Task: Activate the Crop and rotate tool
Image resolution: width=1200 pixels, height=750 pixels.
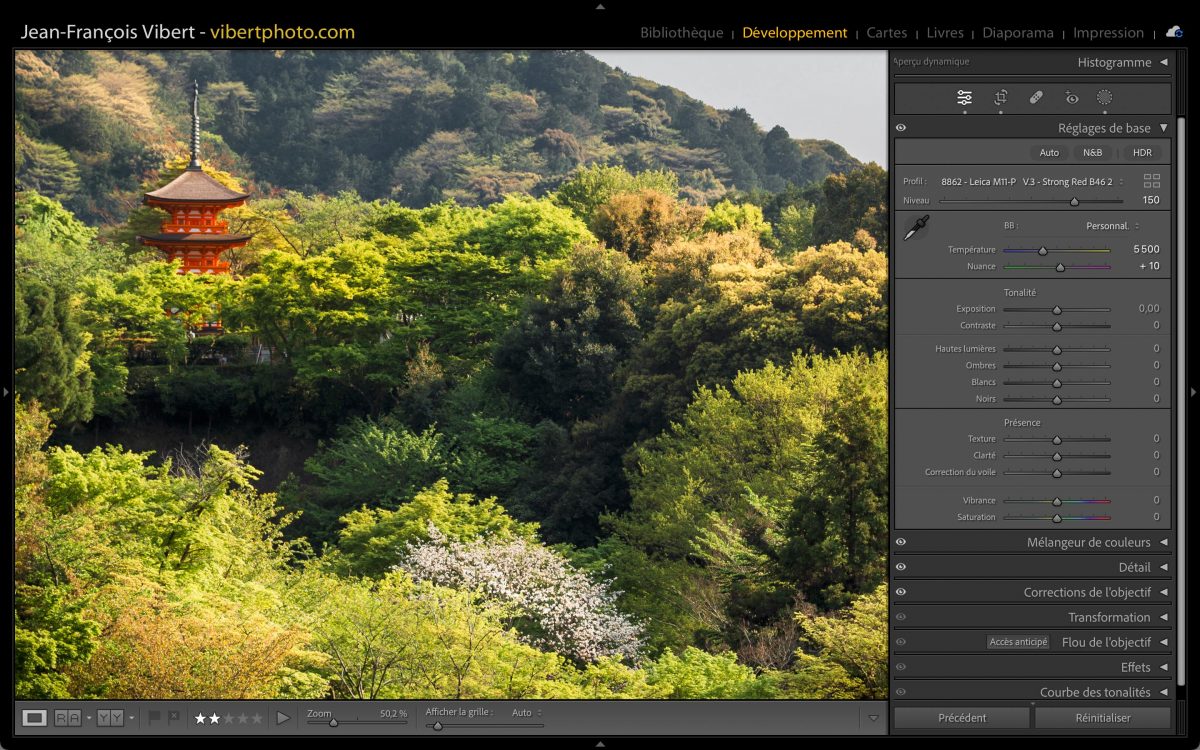Action: [x=1000, y=98]
